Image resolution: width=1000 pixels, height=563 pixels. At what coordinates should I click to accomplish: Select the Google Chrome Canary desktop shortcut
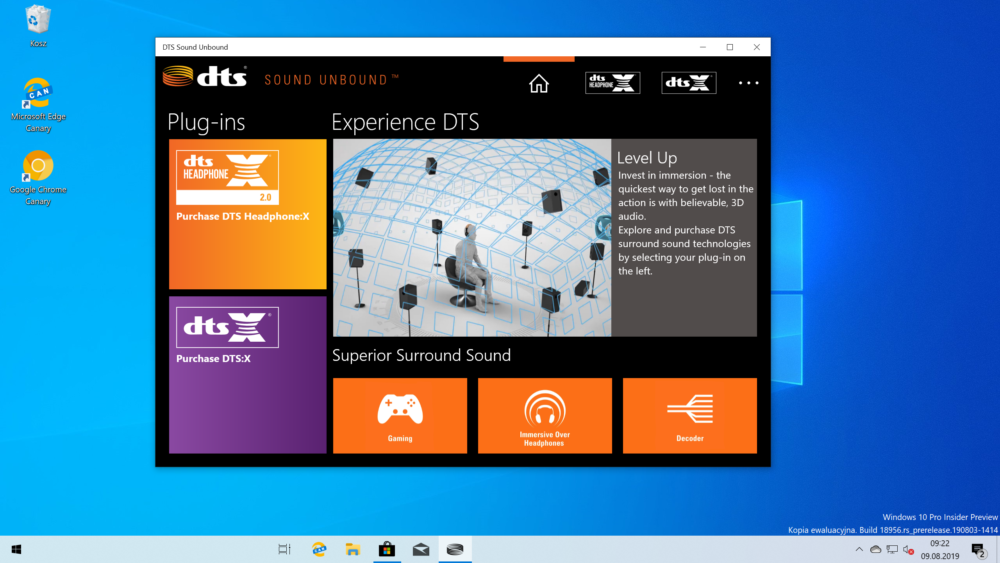[x=38, y=178]
